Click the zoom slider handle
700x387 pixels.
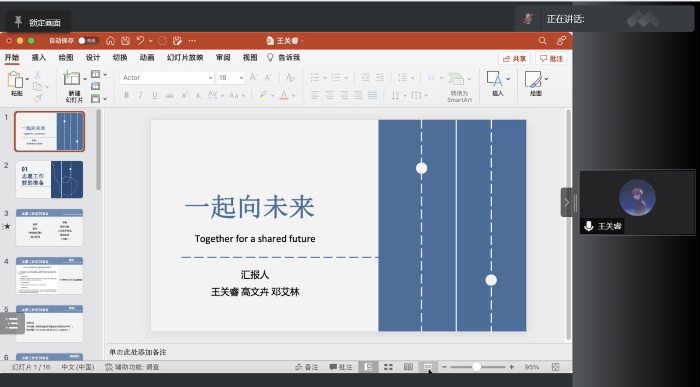click(476, 367)
